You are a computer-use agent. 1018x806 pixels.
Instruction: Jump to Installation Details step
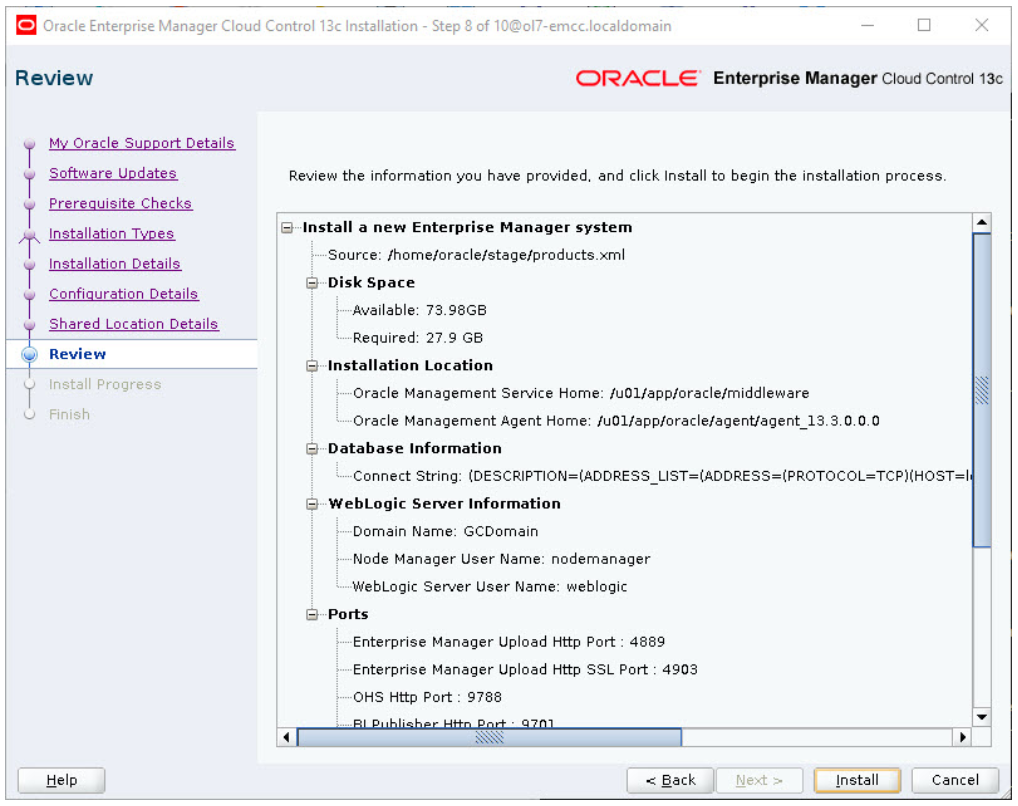115,264
